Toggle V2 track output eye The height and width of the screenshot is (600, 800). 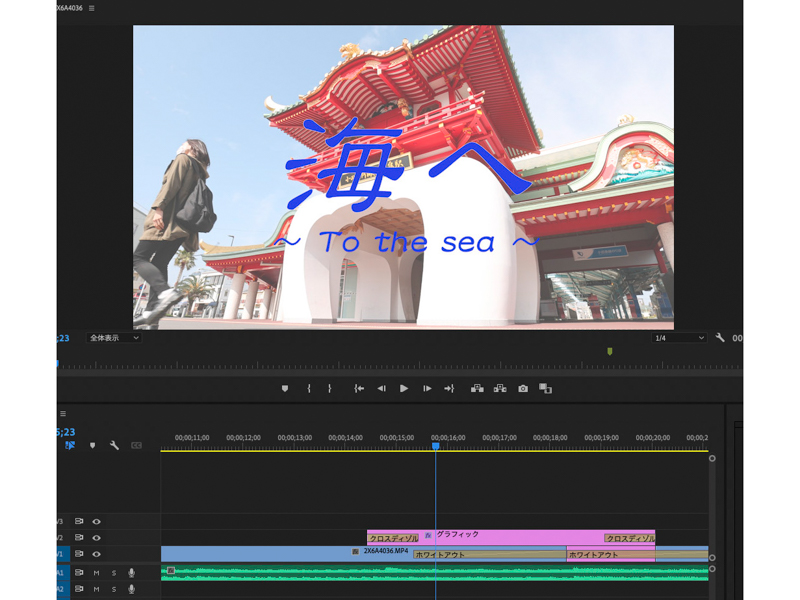96,538
